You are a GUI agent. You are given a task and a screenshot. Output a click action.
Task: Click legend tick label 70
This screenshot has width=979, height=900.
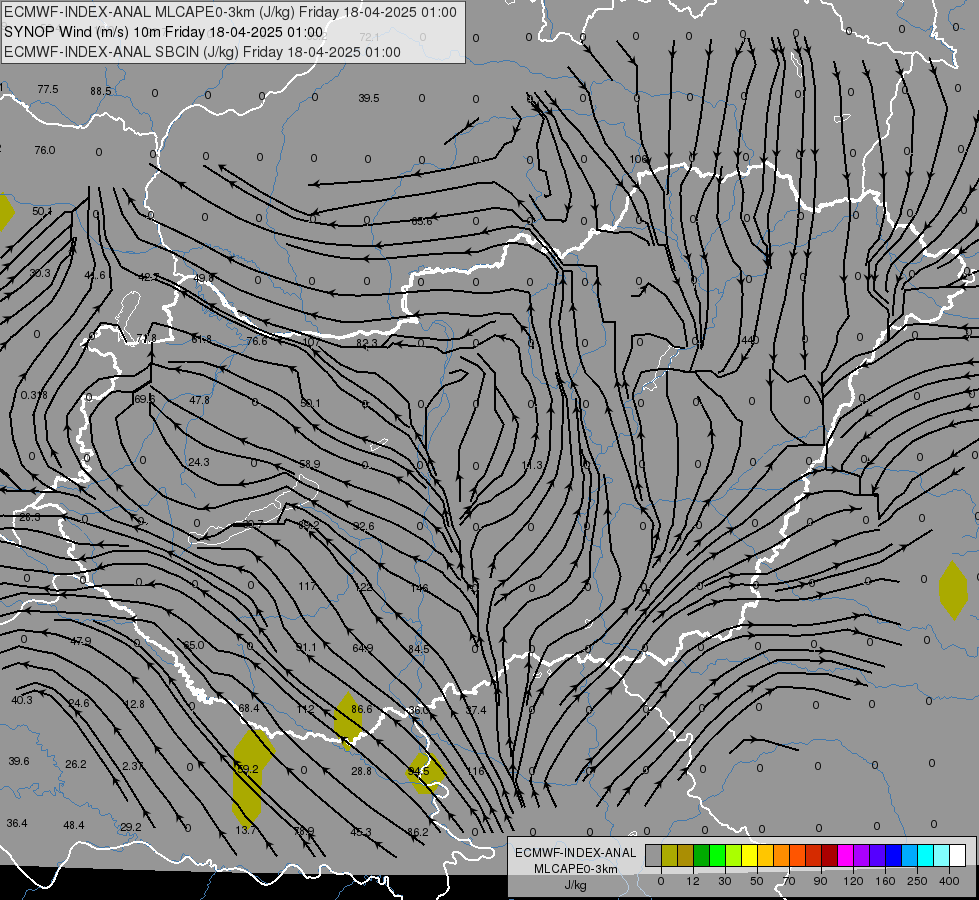[789, 881]
